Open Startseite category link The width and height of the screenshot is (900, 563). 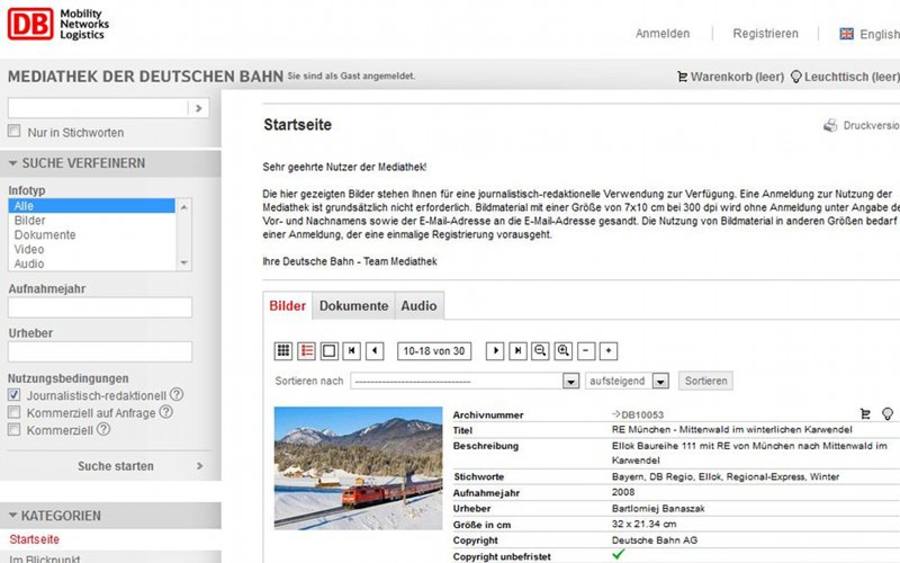click(34, 539)
